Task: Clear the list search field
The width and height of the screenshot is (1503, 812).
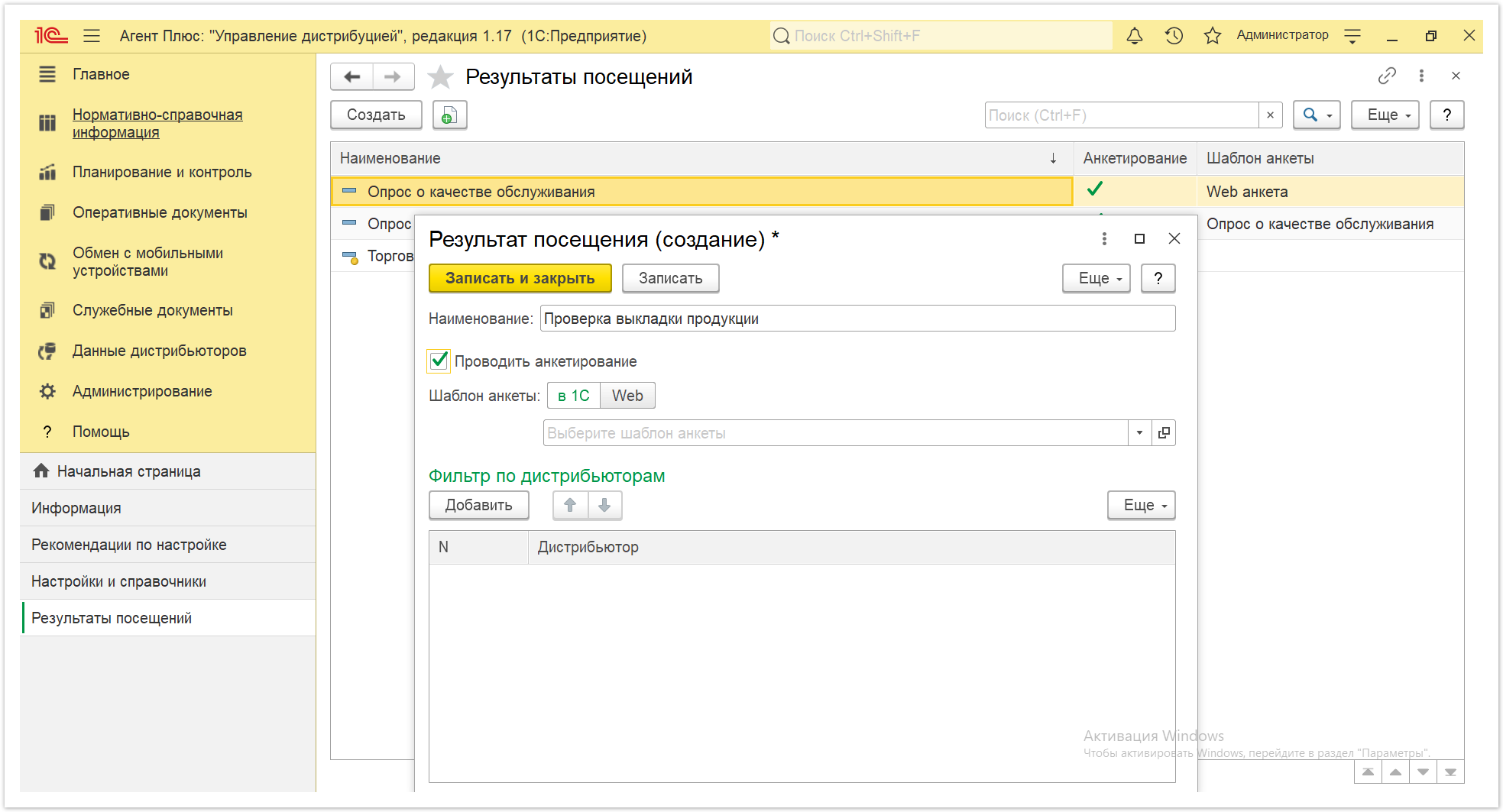Action: 1270,115
